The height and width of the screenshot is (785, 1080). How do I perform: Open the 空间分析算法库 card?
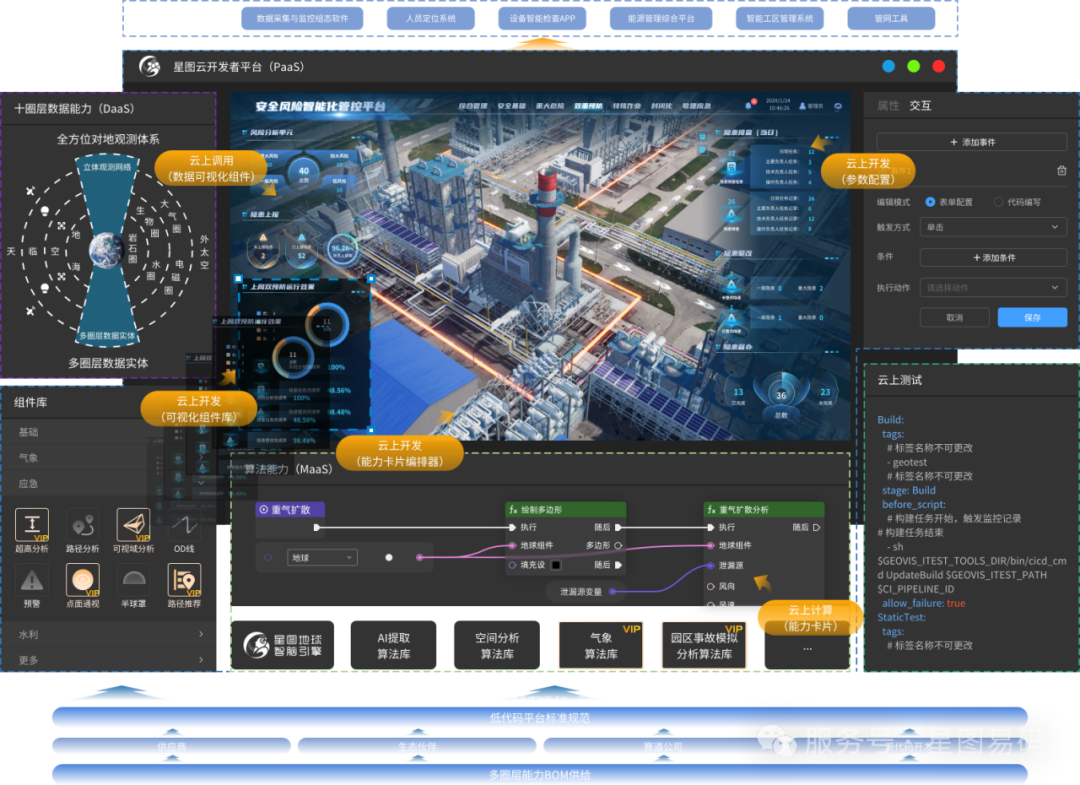[x=497, y=645]
